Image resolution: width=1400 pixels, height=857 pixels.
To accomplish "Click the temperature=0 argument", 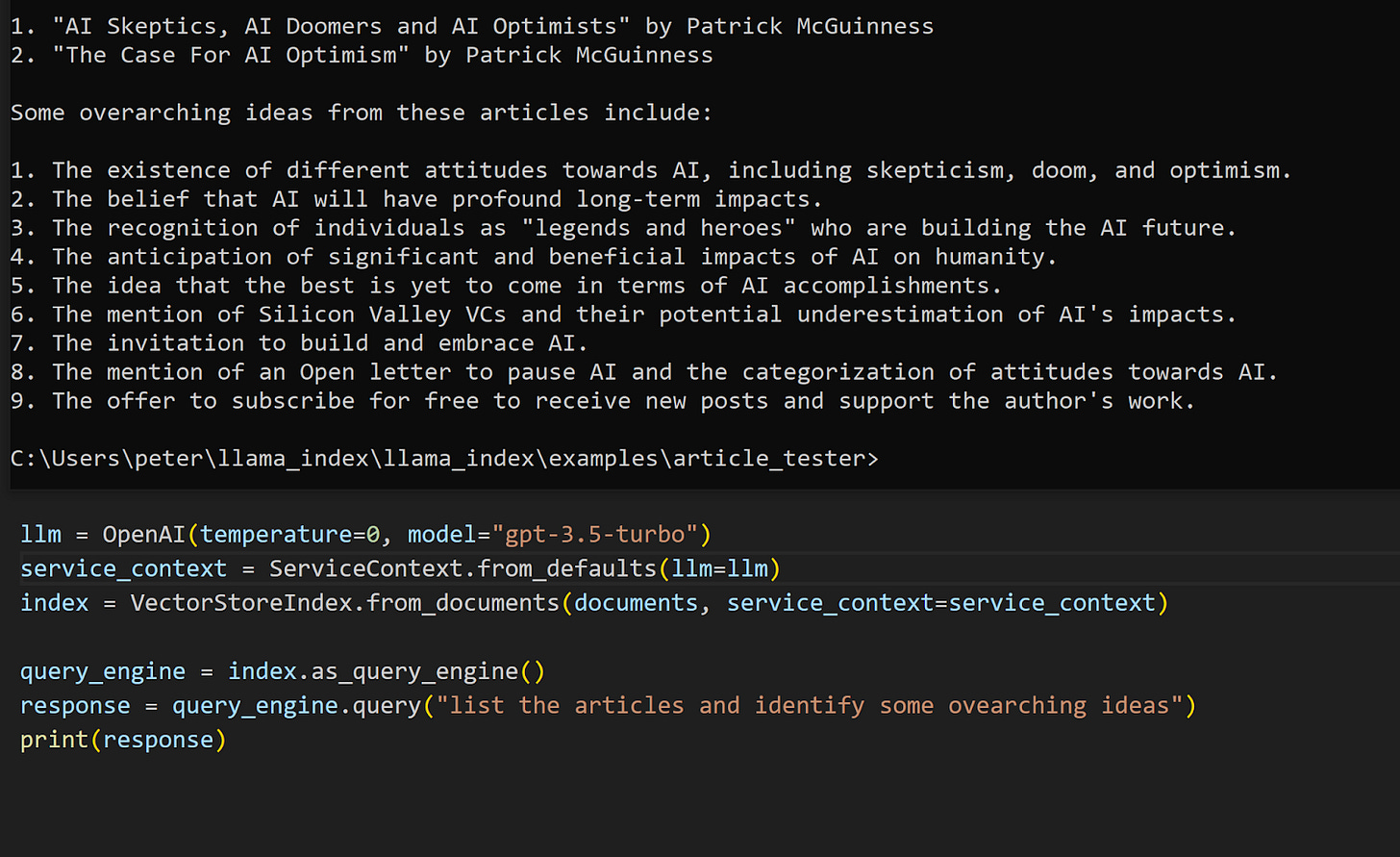I will (x=289, y=534).
